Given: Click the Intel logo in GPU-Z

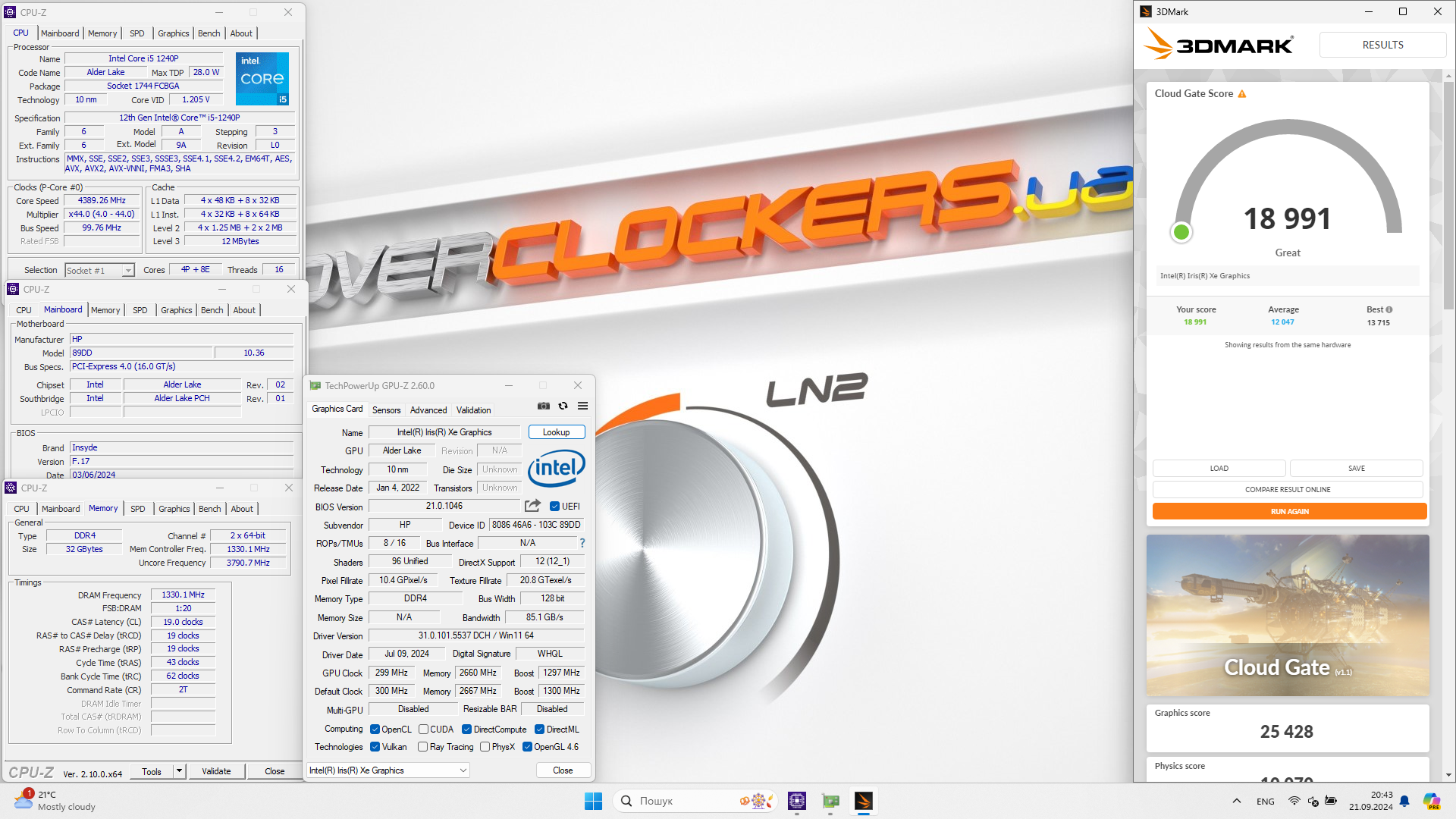Looking at the screenshot, I should (x=557, y=468).
